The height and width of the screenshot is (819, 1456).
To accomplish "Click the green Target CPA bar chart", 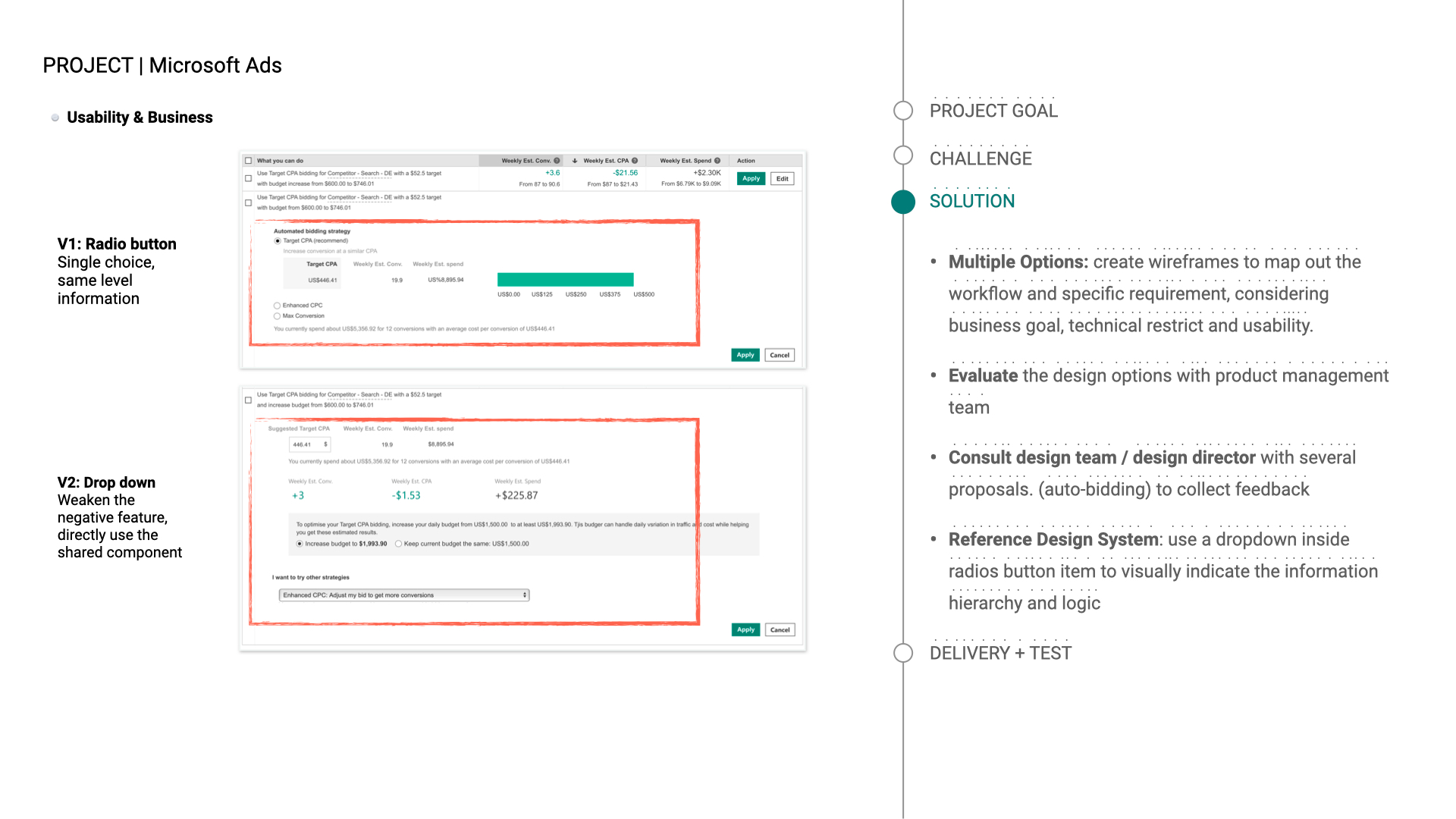I will 565,279.
